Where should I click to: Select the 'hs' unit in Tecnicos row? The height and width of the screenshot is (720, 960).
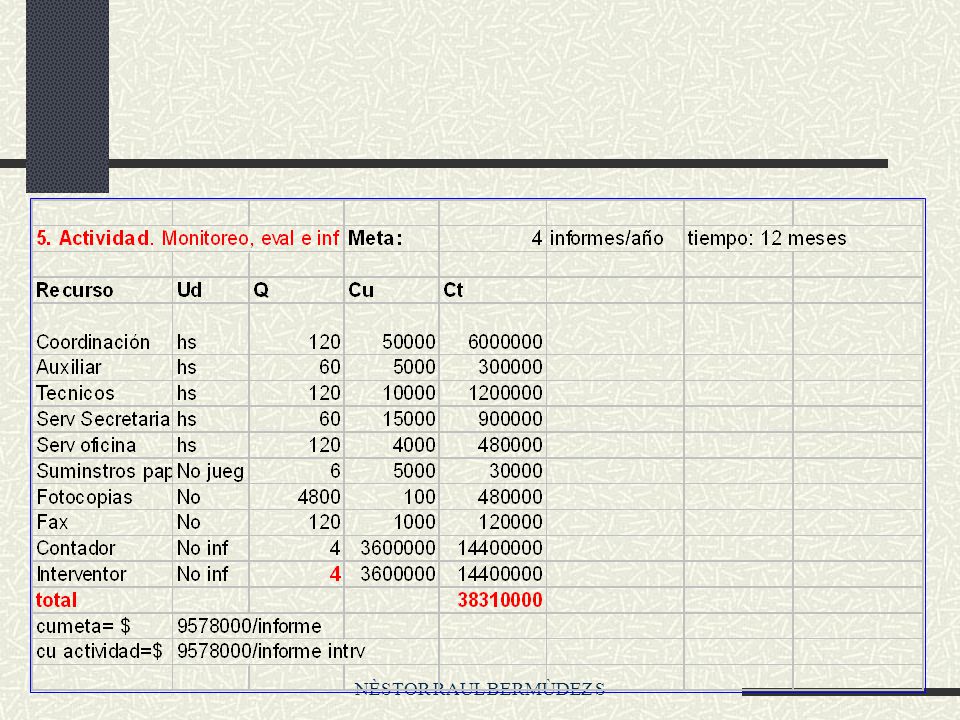(x=187, y=393)
